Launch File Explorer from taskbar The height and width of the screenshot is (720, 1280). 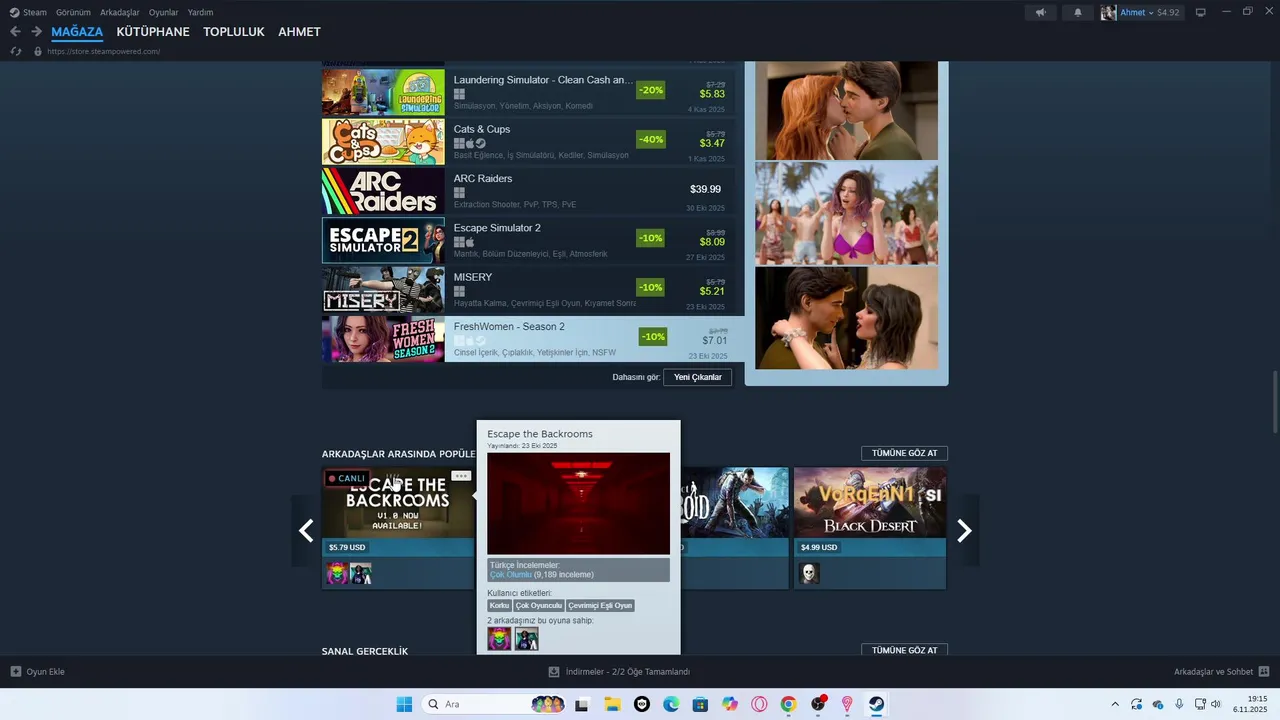click(612, 704)
